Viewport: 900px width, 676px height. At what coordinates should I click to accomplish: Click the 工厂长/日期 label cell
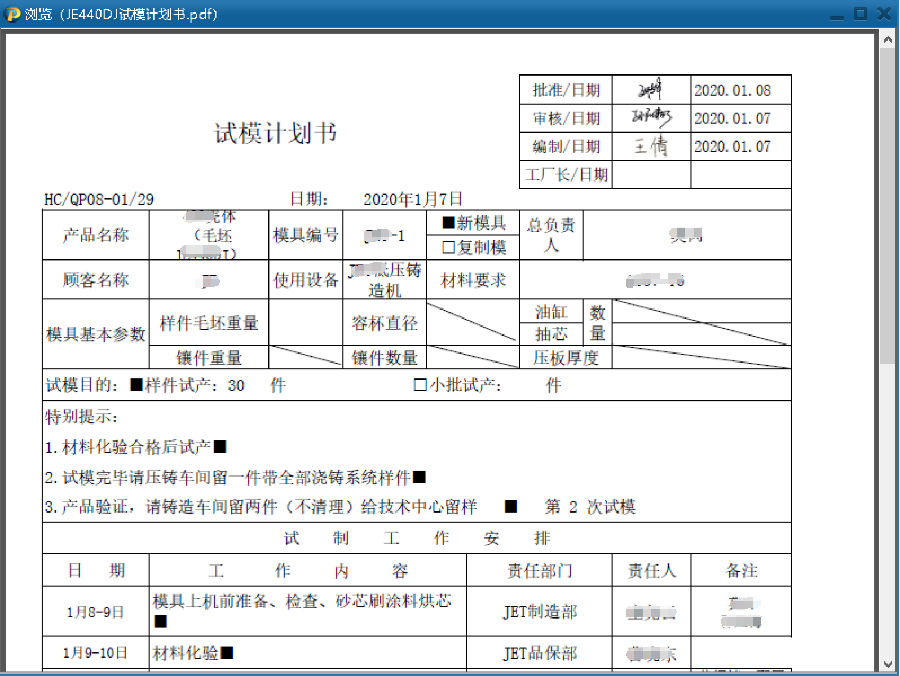click(x=566, y=174)
